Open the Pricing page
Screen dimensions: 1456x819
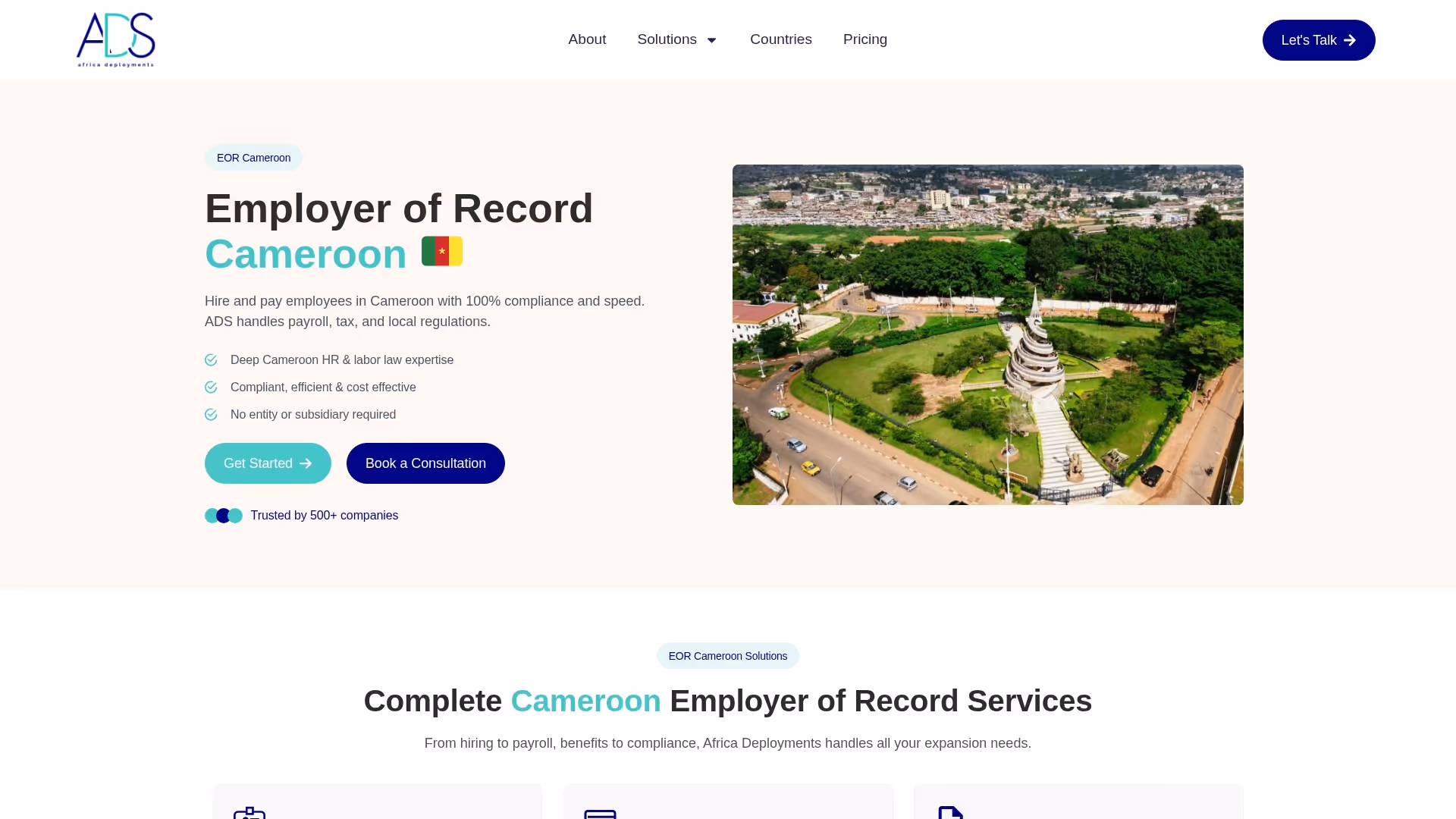click(x=865, y=39)
